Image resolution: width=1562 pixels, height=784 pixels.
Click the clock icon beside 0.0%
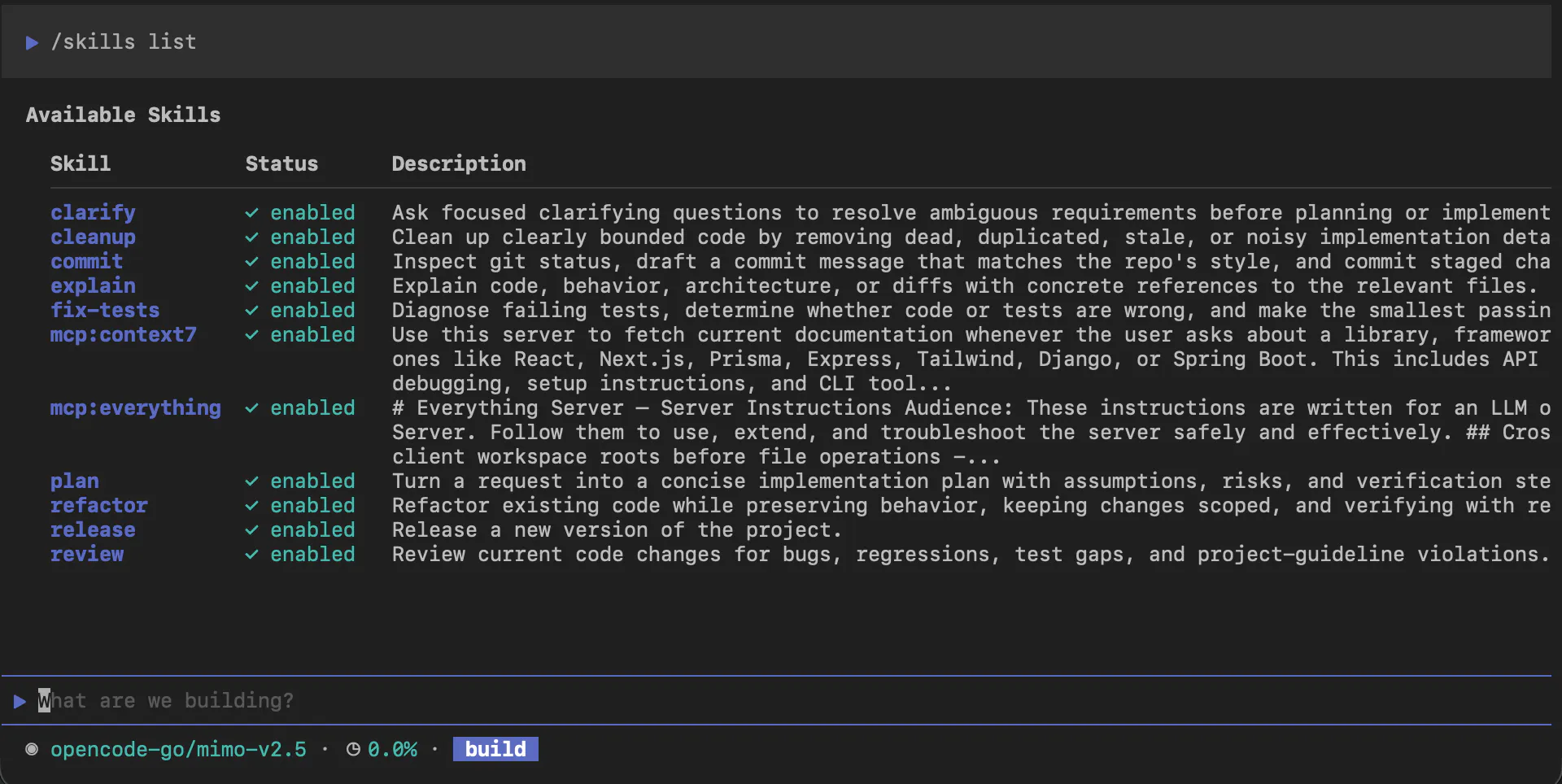(x=353, y=749)
